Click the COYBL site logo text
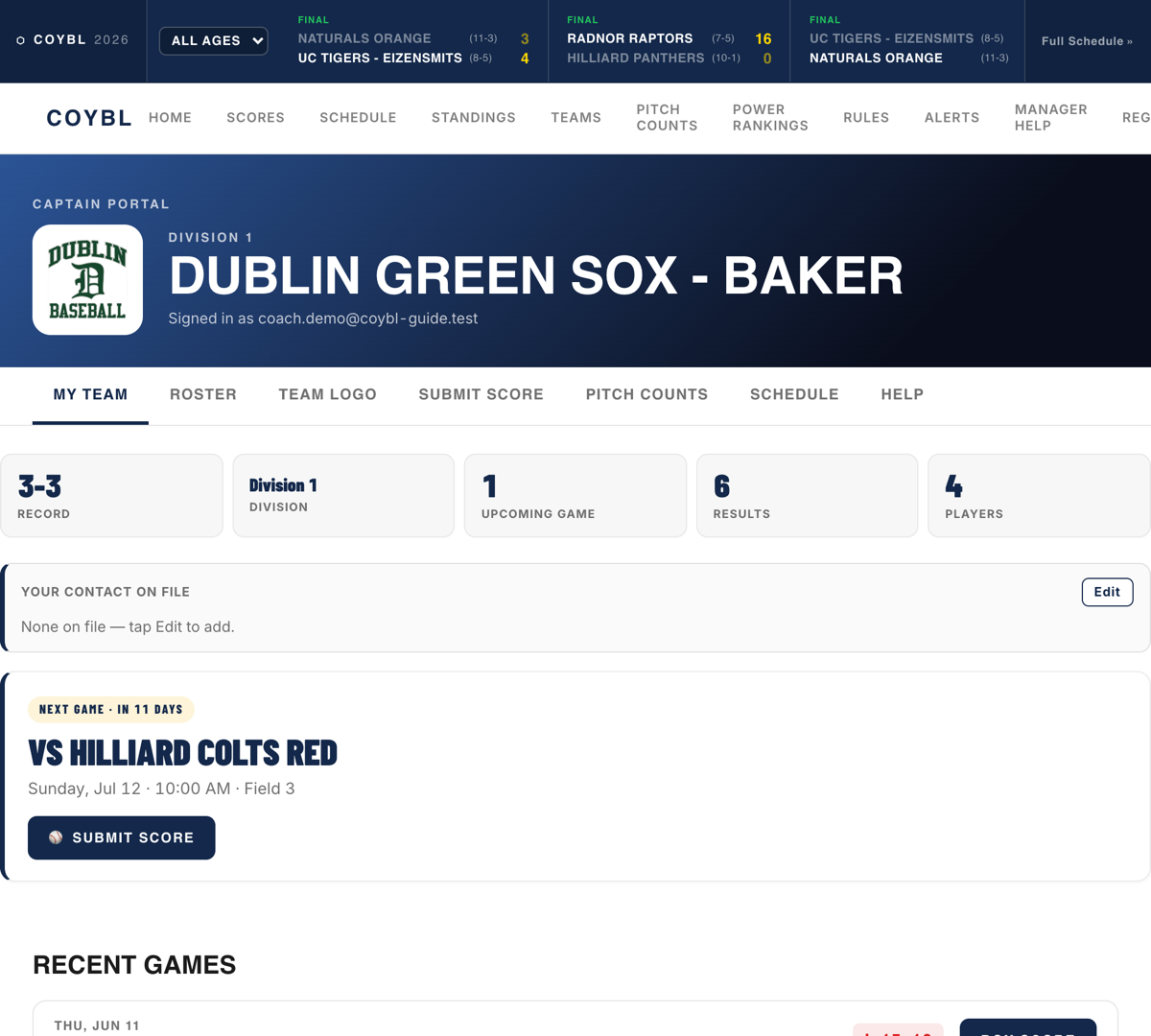Screen dimensions: 1151x1036 (89, 118)
